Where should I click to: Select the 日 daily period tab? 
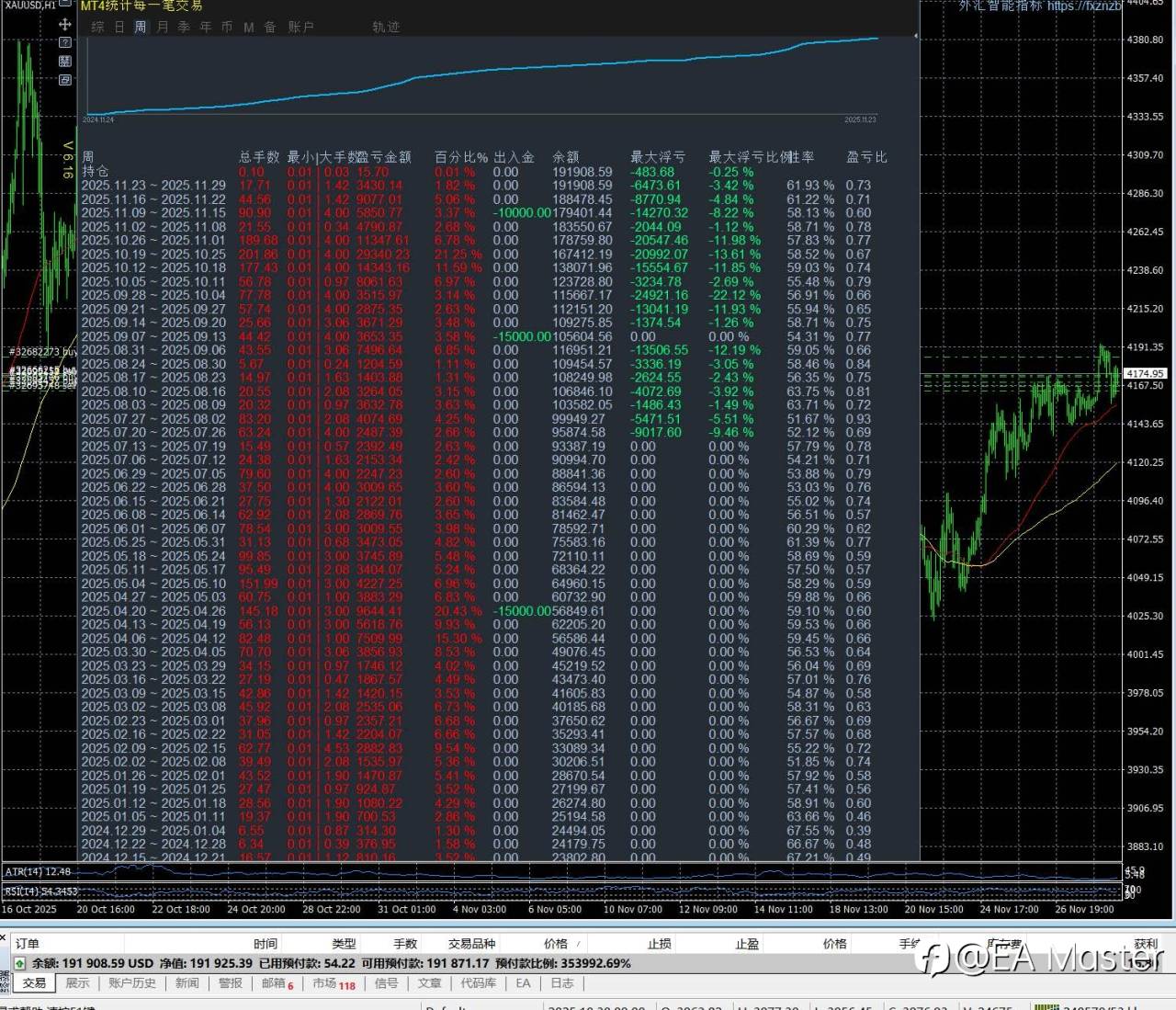coord(119,28)
